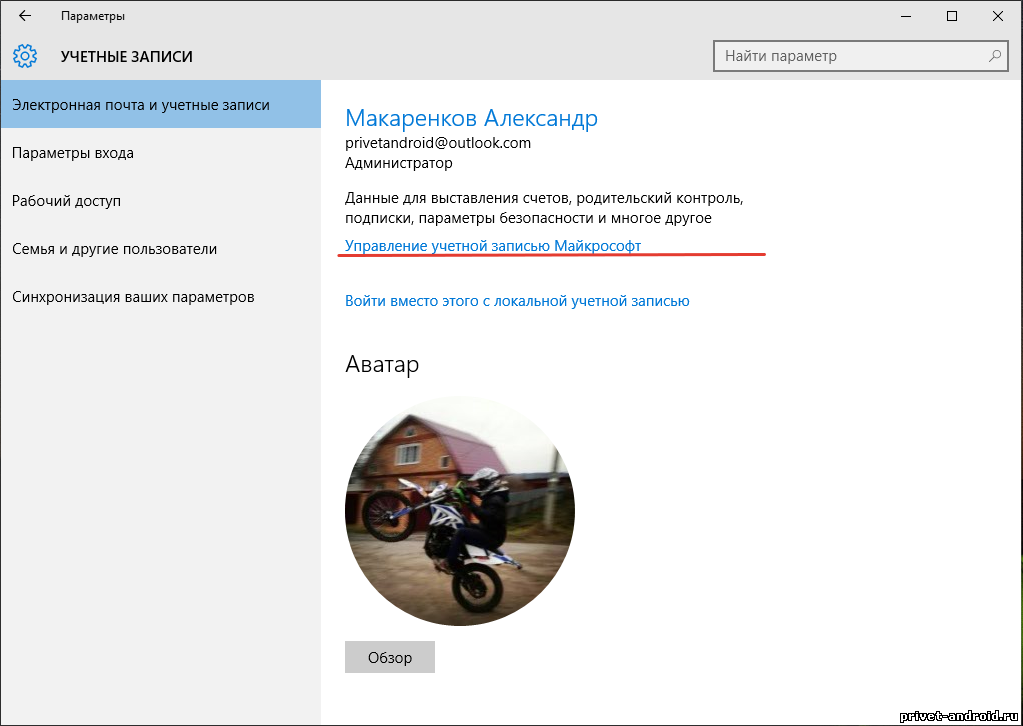Screen dimensions: 1023x726
Task: Click the Макаренков Александр account name
Action: [471, 118]
